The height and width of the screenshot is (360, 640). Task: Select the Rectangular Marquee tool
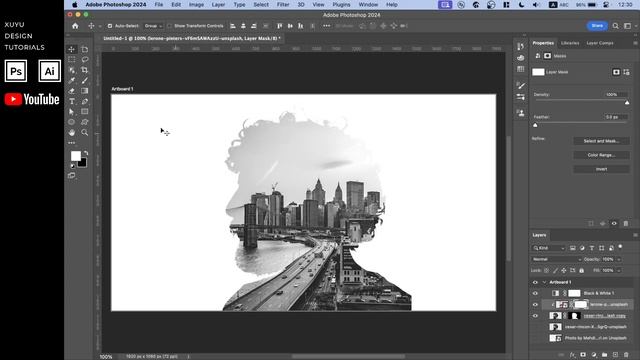coord(72,60)
